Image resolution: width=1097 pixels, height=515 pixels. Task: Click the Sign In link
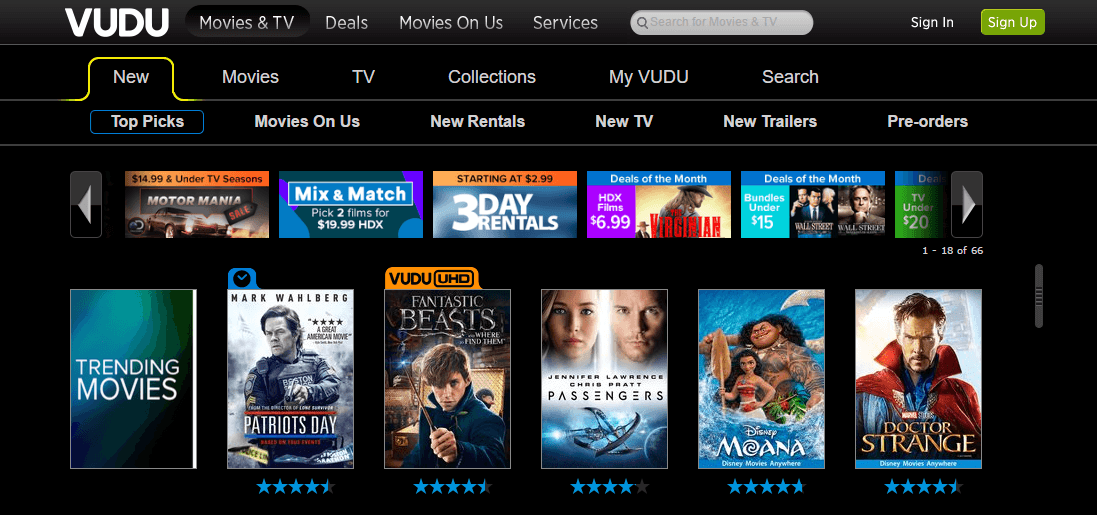point(932,22)
